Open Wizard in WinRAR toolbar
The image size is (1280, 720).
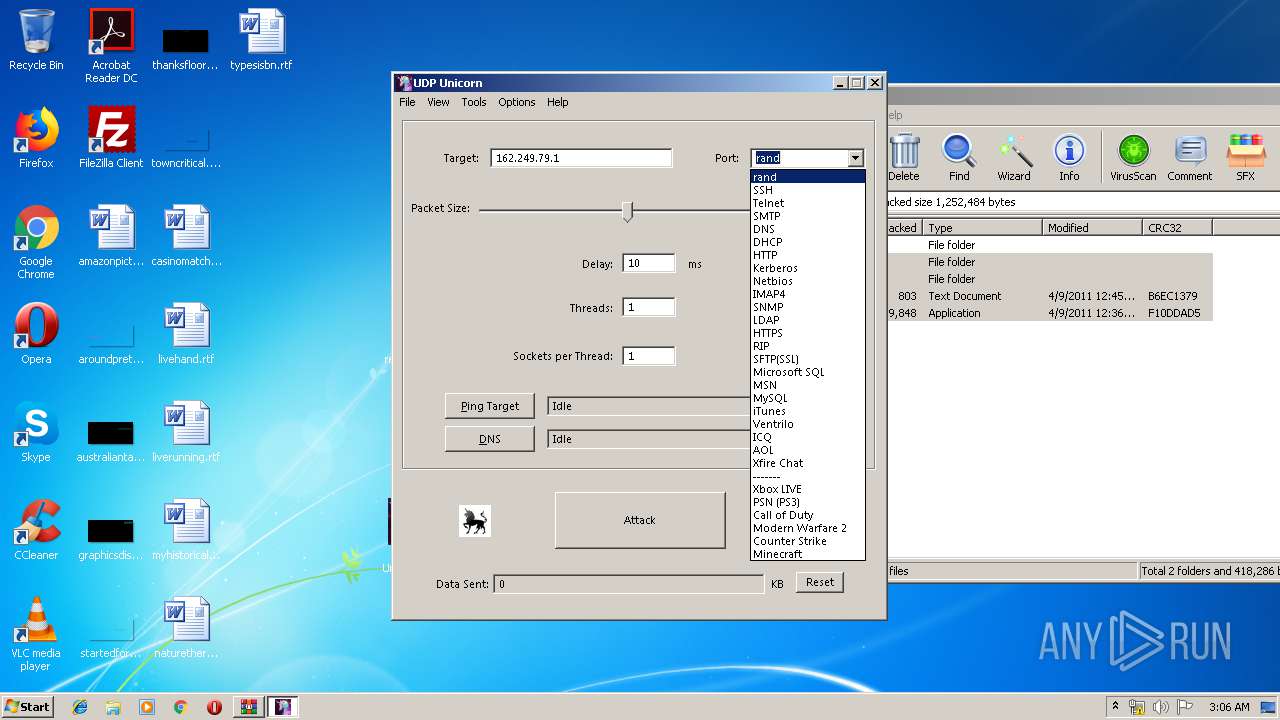click(x=1014, y=158)
